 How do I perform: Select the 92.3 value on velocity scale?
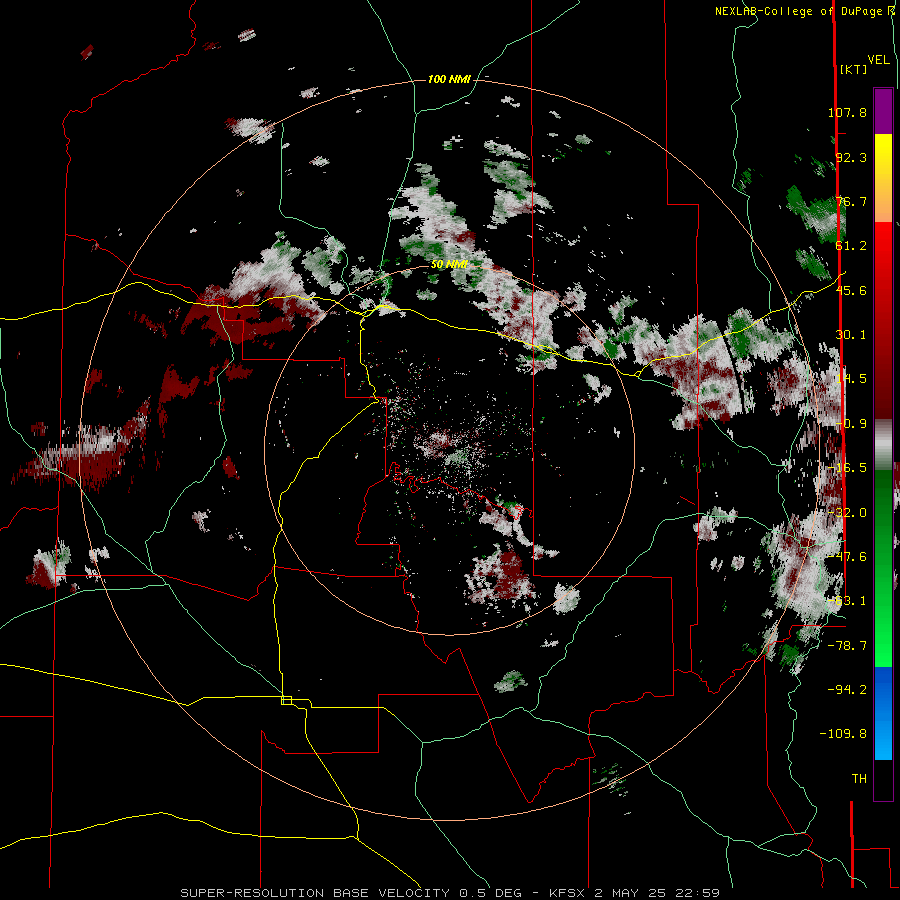(851, 157)
